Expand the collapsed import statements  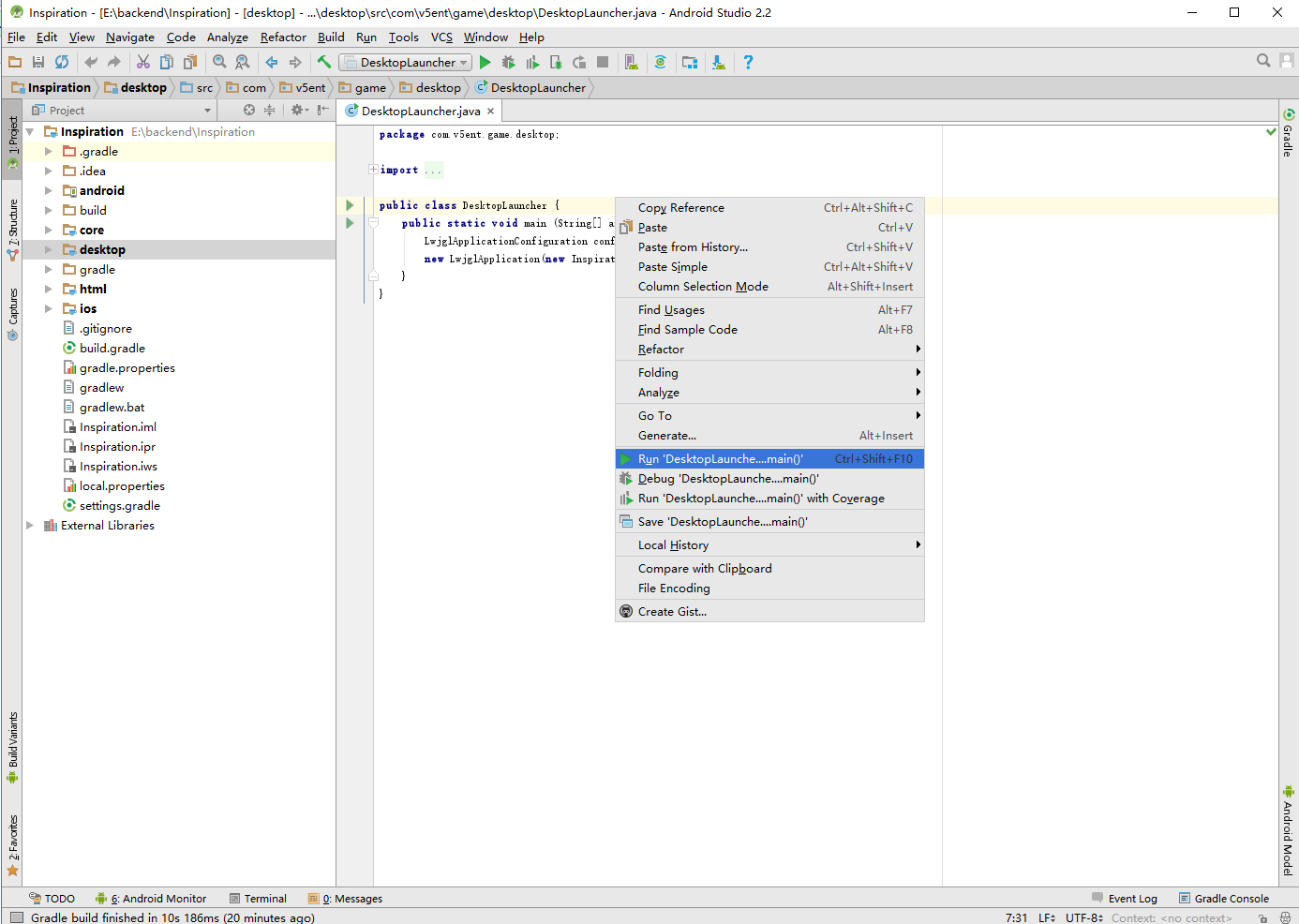(x=373, y=170)
